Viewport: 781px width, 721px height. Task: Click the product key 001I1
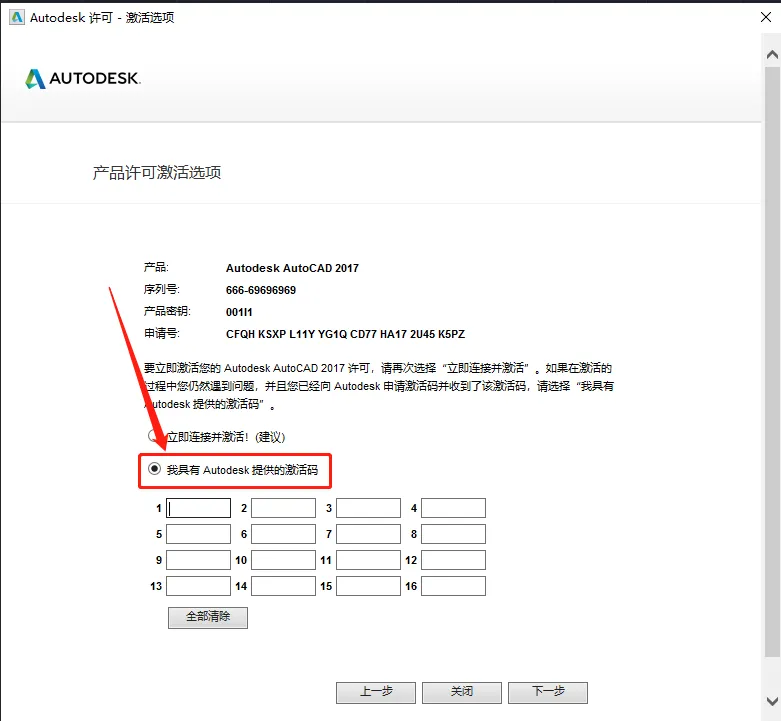click(239, 312)
